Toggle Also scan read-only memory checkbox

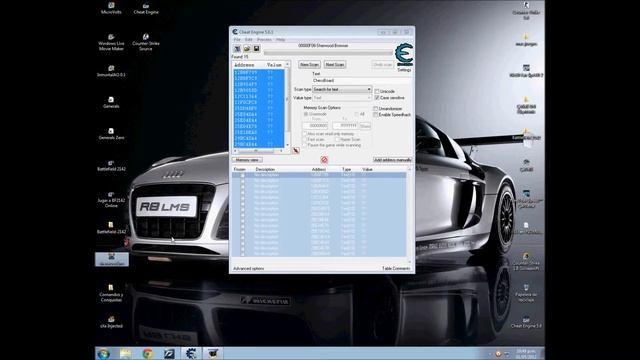click(x=304, y=134)
